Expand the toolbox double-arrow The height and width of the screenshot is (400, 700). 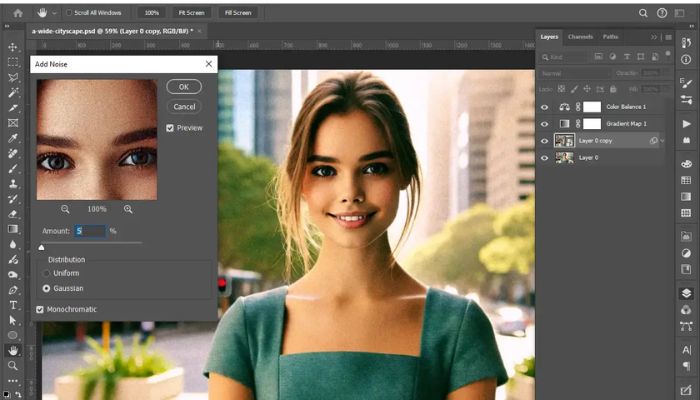tap(7, 26)
